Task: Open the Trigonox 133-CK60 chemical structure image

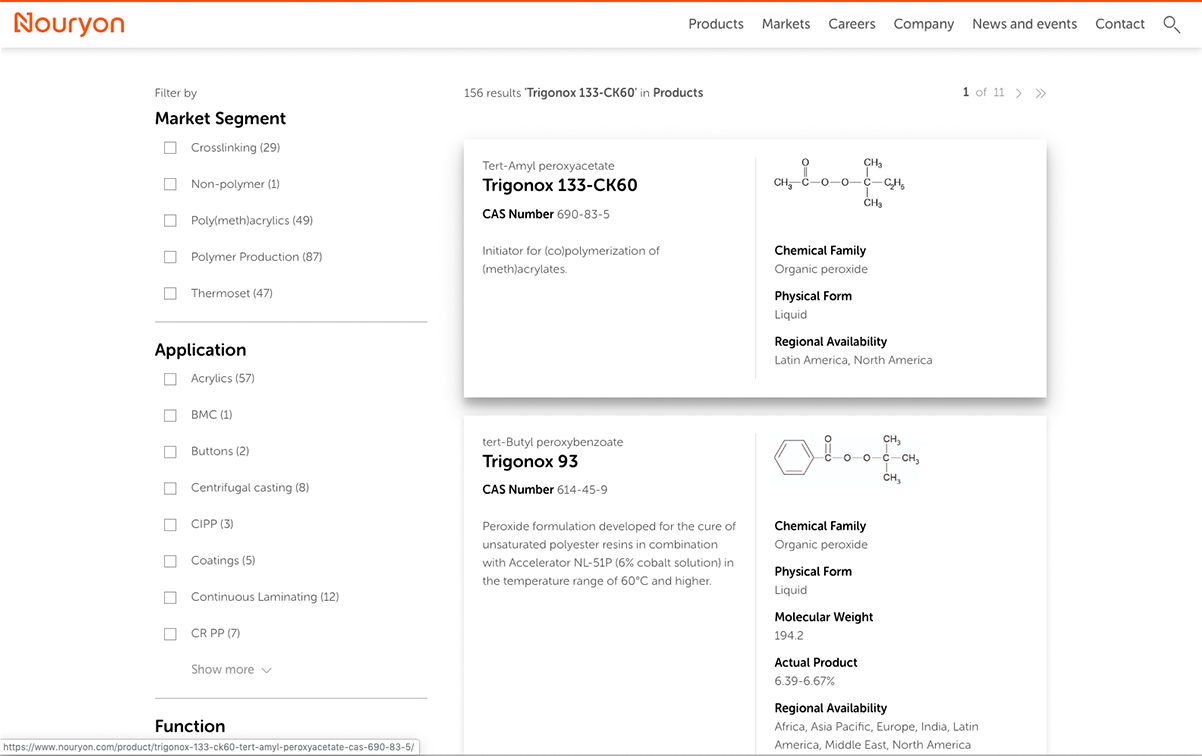Action: click(839, 183)
